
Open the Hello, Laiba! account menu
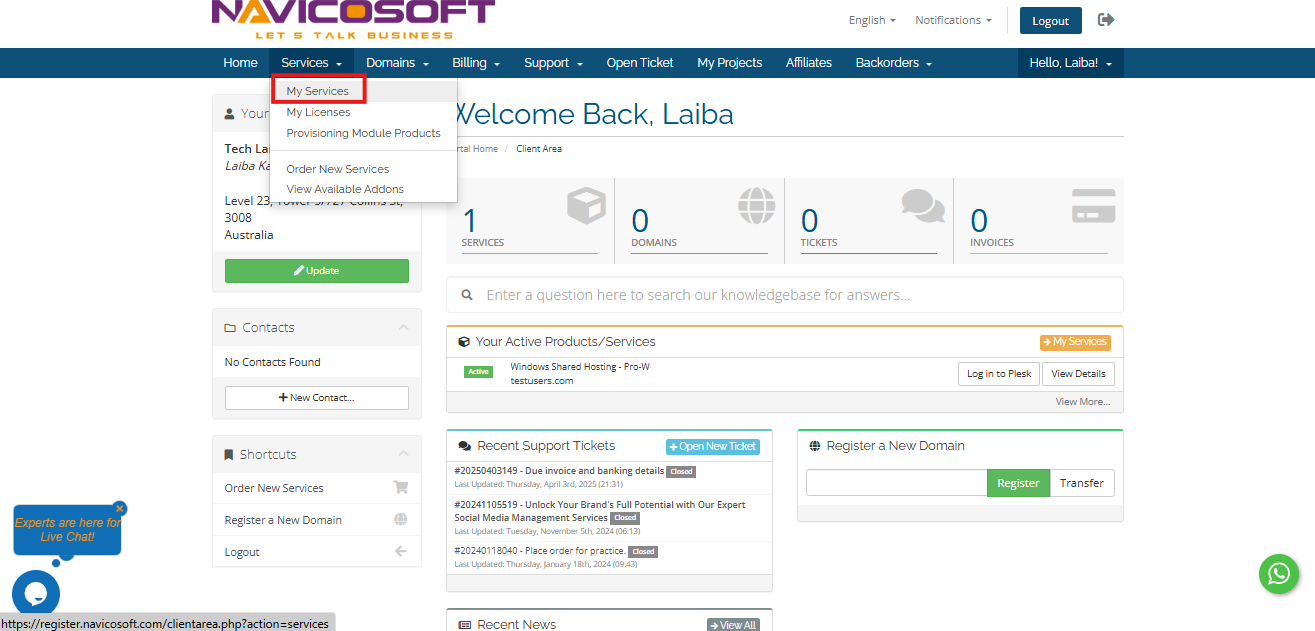(x=1070, y=63)
